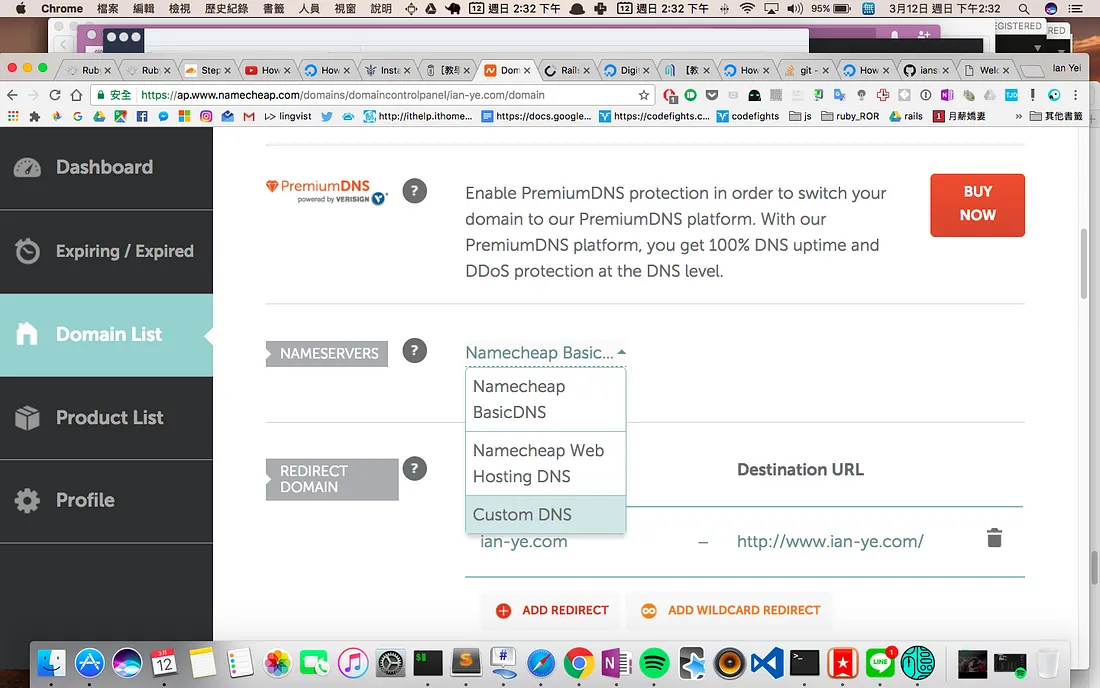Screen dimensions: 1100x688
Task: Open OneNote from the Dock
Action: tap(617, 663)
